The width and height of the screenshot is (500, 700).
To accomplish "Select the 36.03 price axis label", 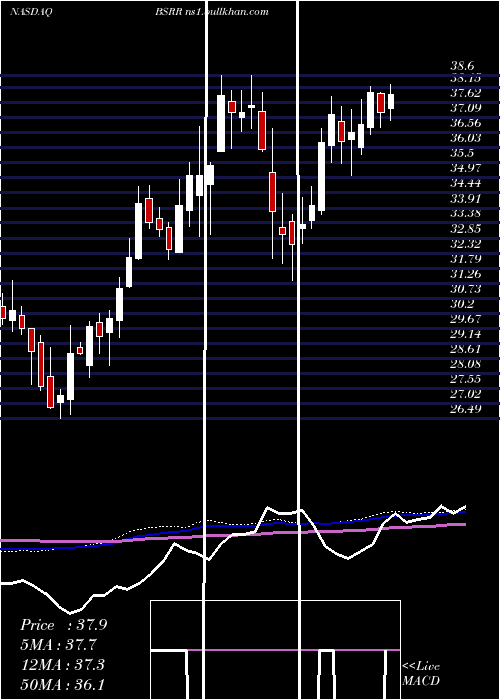I will pos(466,138).
